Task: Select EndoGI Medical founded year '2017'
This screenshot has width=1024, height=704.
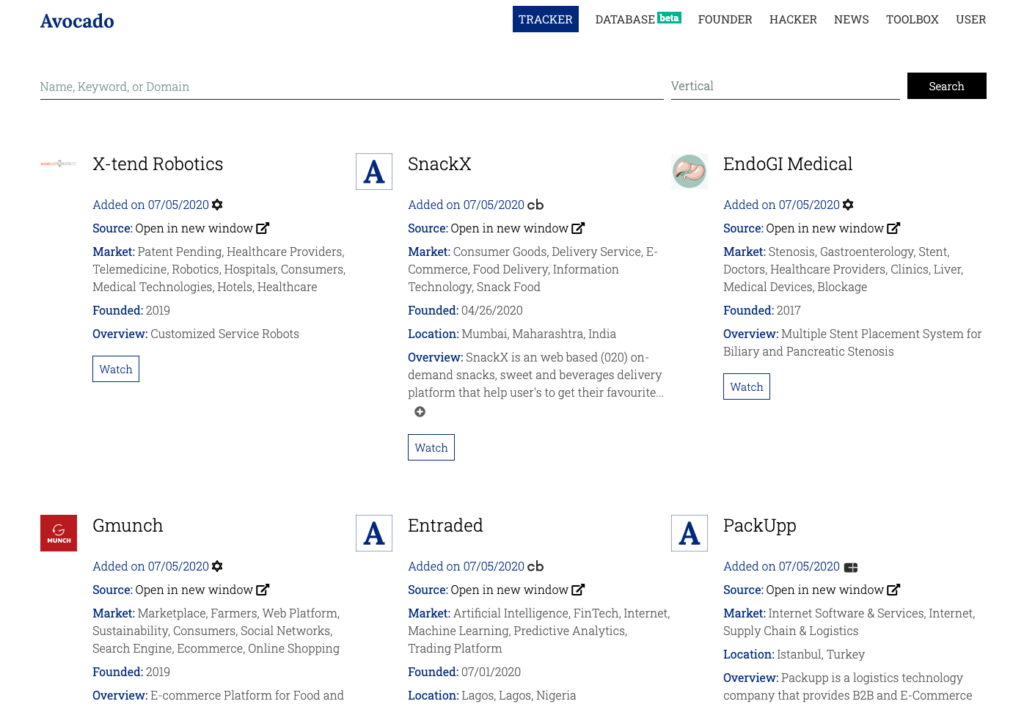Action: pos(789,310)
